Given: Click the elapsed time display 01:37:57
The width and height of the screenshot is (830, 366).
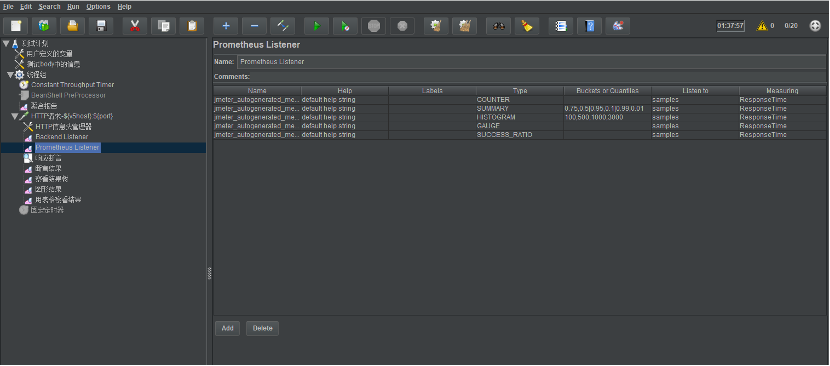Looking at the screenshot, I should pyautogui.click(x=730, y=25).
